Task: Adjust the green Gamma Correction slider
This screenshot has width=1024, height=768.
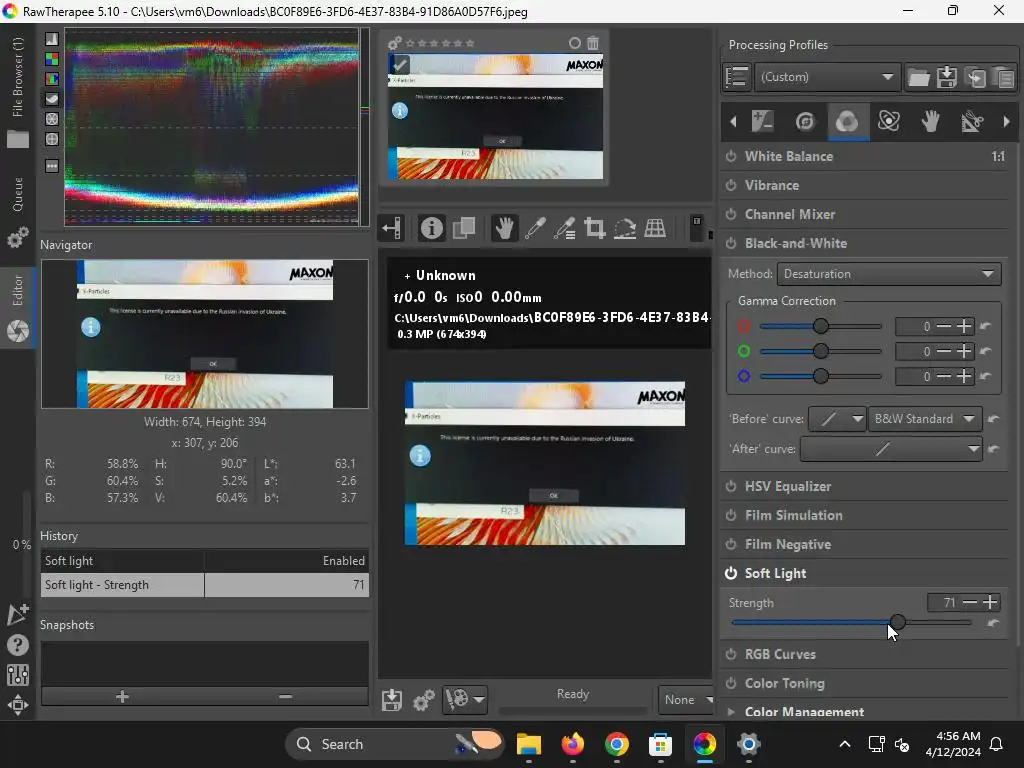Action: 820,351
